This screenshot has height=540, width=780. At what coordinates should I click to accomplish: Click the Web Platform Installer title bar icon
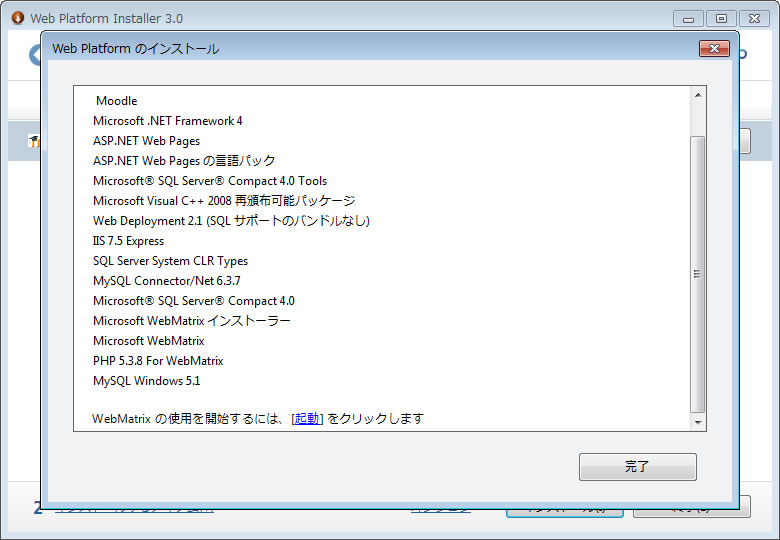(17, 18)
